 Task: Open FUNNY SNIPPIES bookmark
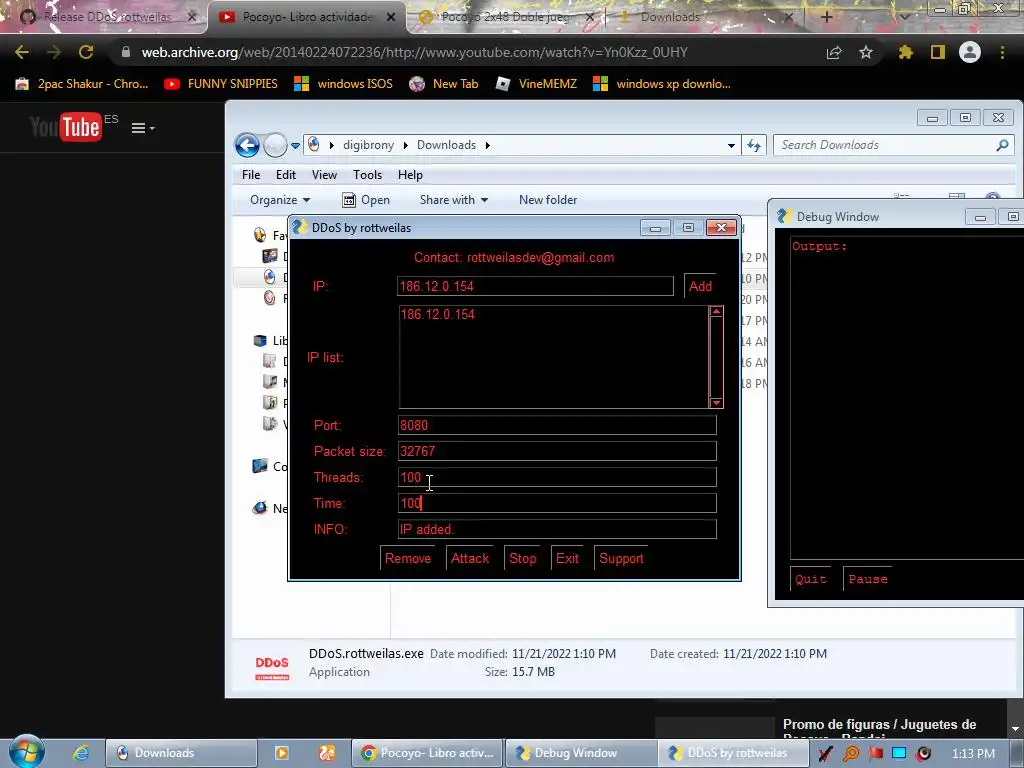[221, 84]
